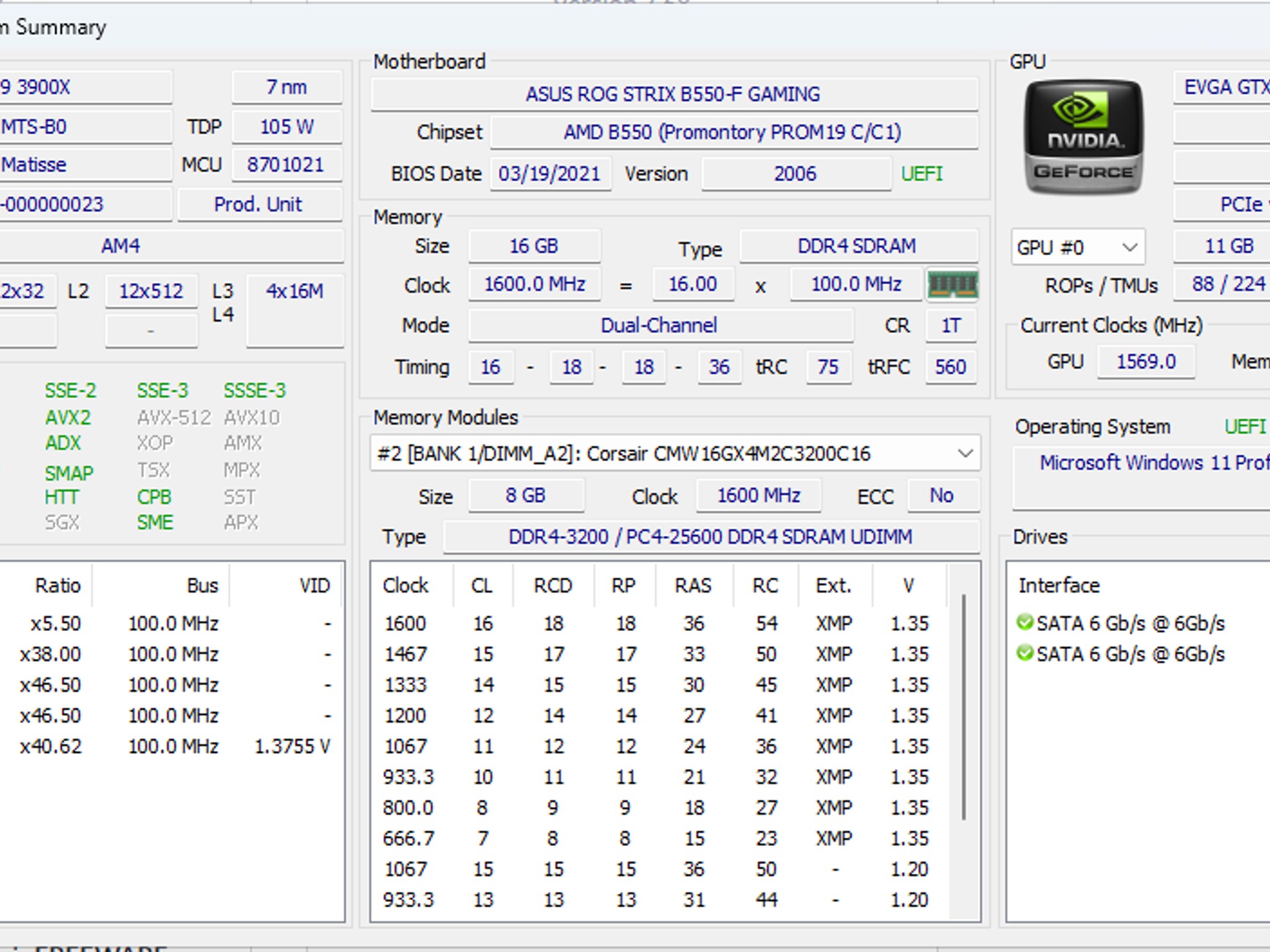Click the VID column header
The height and width of the screenshot is (952, 1270).
point(315,585)
